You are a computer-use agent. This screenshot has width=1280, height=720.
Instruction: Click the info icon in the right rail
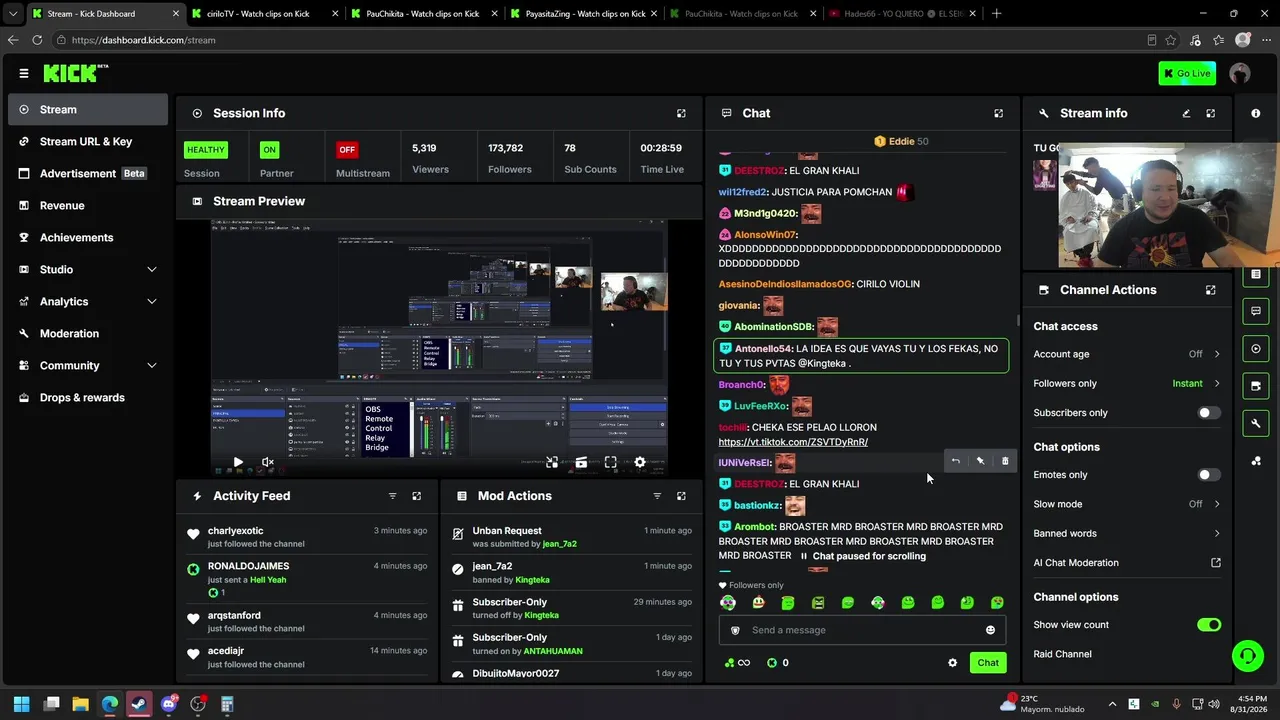click(x=1256, y=114)
